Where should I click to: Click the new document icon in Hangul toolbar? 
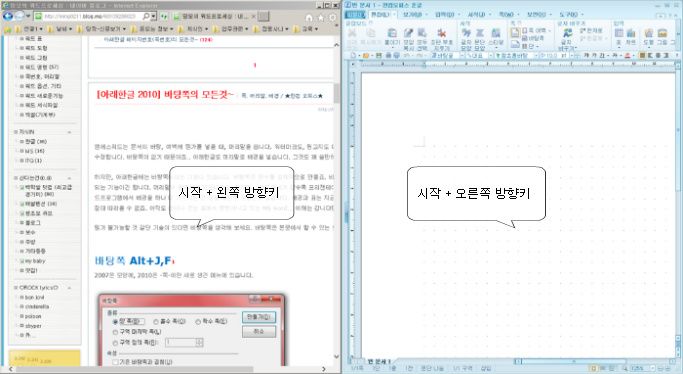354,56
